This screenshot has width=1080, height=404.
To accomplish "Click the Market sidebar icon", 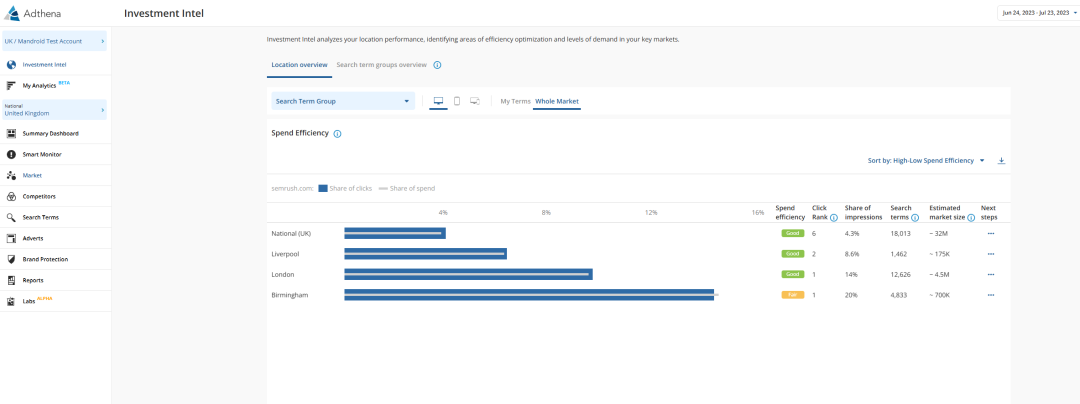I will (11, 176).
